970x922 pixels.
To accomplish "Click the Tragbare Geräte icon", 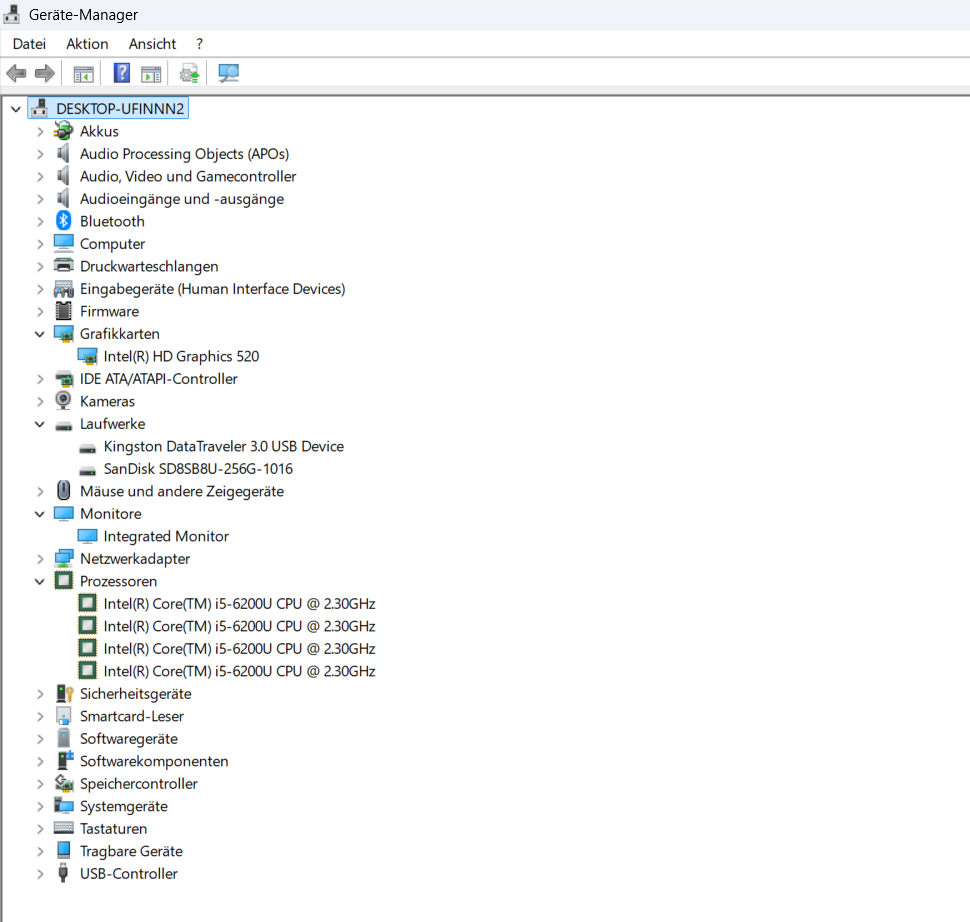I will click(x=63, y=850).
